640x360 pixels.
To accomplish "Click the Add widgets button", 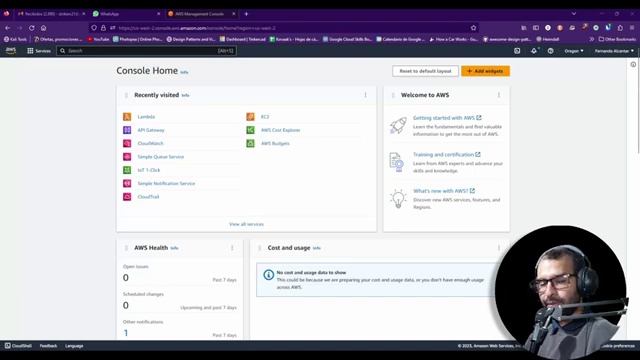I will (x=485, y=71).
